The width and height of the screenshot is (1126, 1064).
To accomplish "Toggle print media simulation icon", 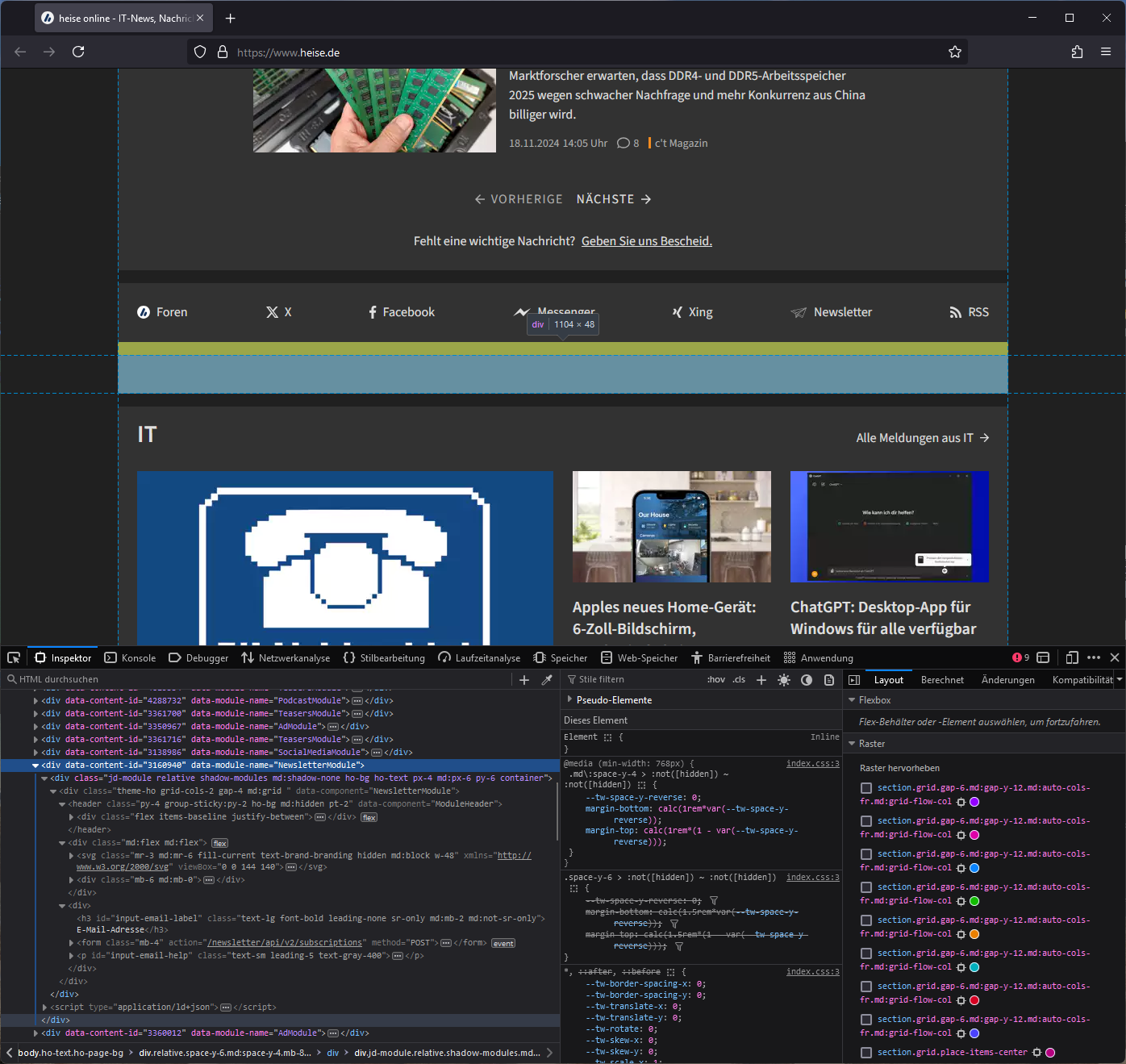I will [829, 680].
